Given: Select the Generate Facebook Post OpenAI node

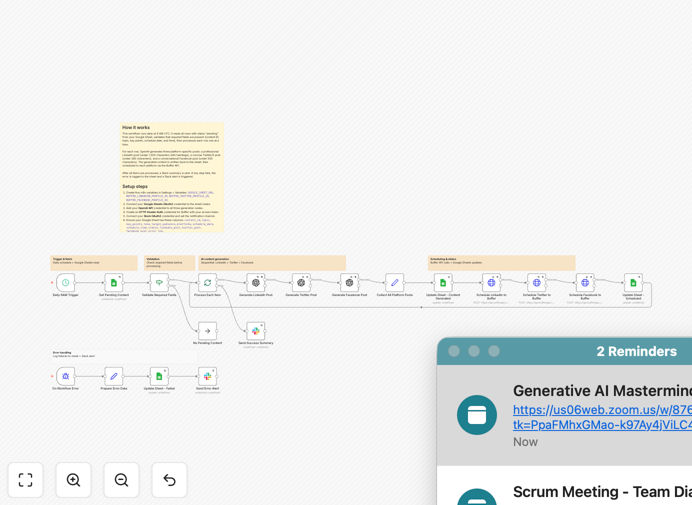Looking at the screenshot, I should (350, 283).
